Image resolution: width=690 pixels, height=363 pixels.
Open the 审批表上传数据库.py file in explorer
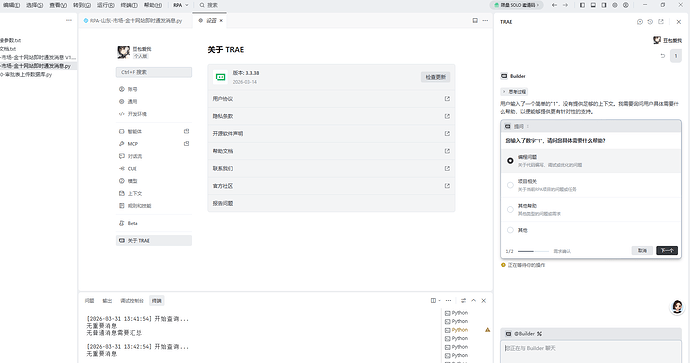pos(26,74)
